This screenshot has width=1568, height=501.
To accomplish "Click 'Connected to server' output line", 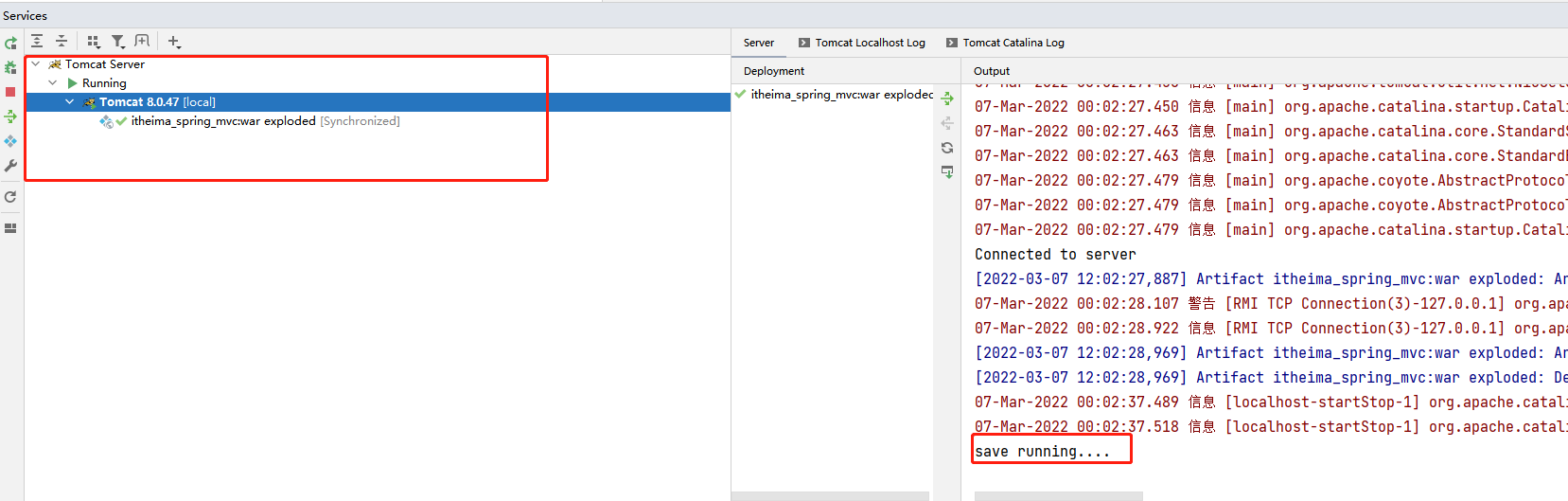I will (x=1055, y=255).
